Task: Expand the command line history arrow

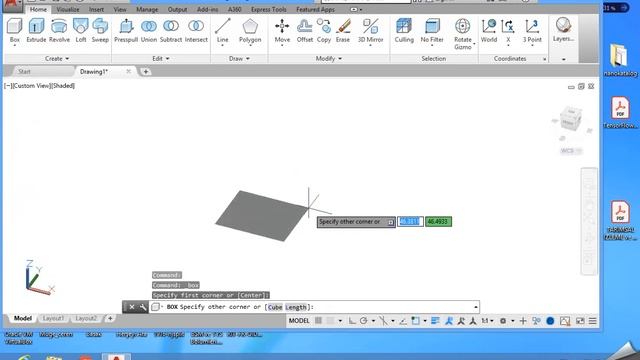Action: coord(476,307)
